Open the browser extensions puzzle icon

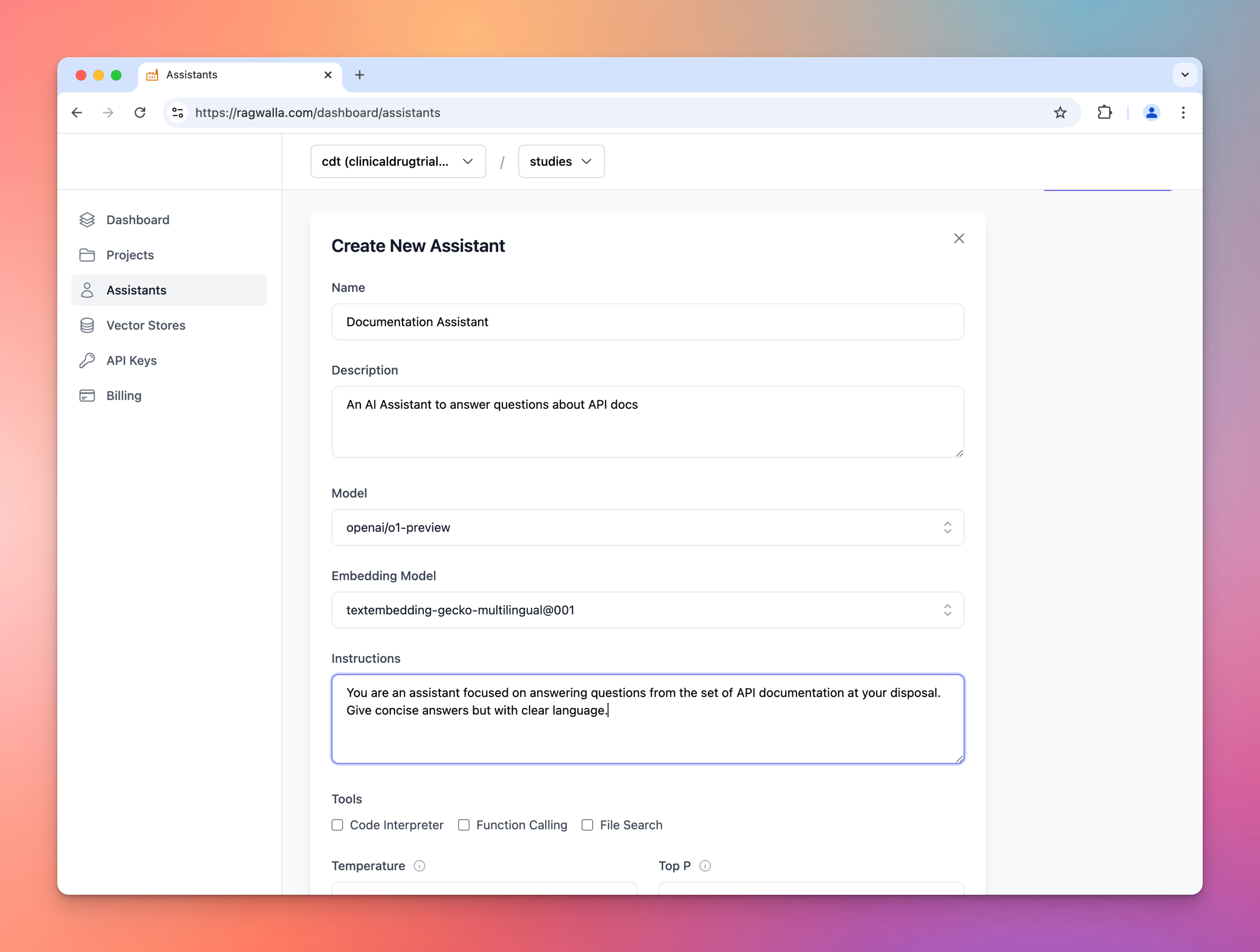[x=1105, y=113]
